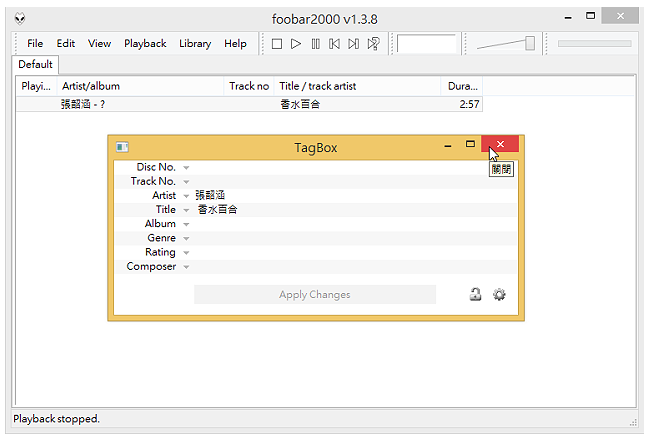Click the empty toolbar display box
The width and height of the screenshot is (655, 440).
point(426,43)
